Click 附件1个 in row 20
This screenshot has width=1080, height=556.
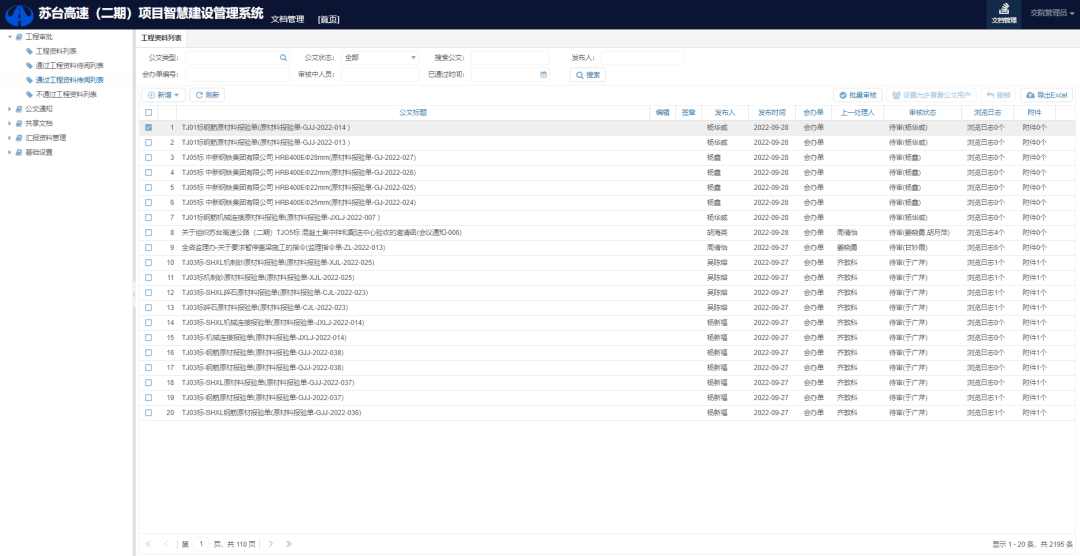(1035, 413)
